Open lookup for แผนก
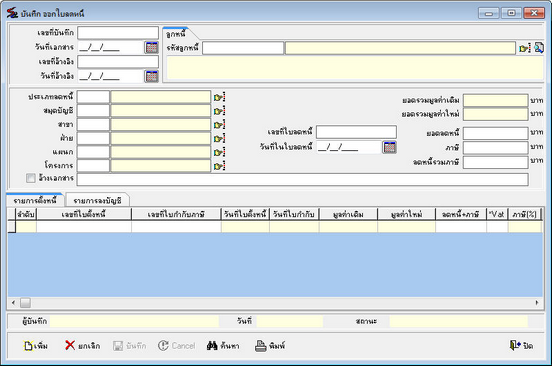Image resolution: width=552 pixels, height=366 pixels. click(x=219, y=152)
